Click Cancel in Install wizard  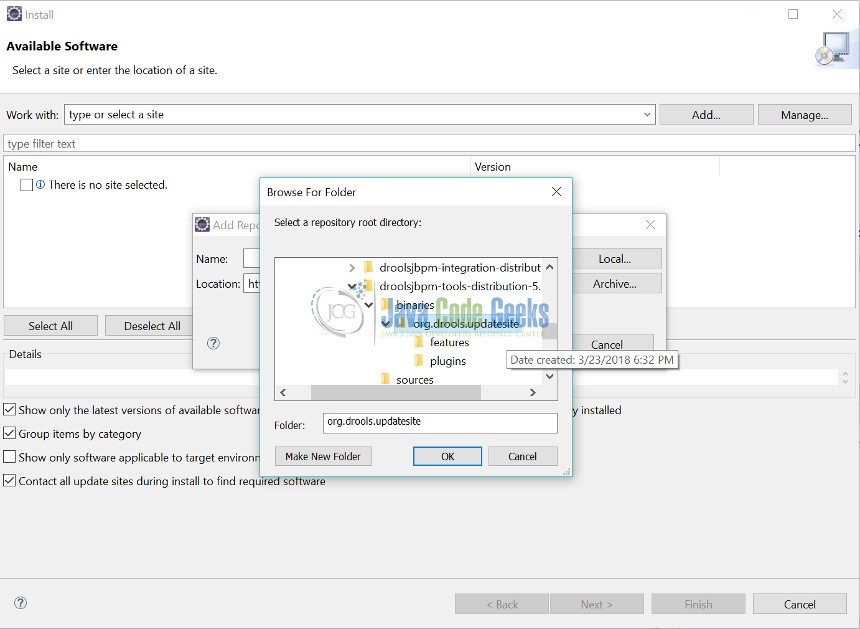point(799,604)
